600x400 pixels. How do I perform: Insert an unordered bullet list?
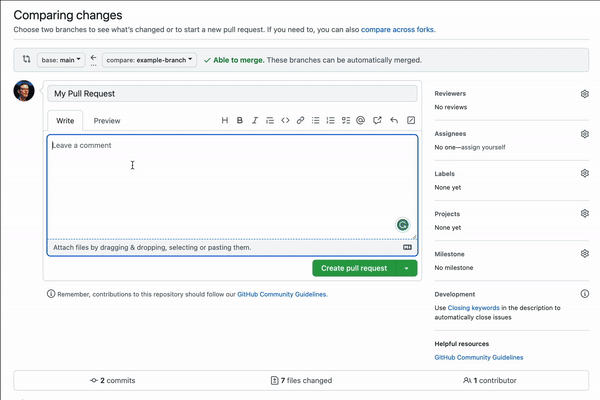[x=315, y=121]
